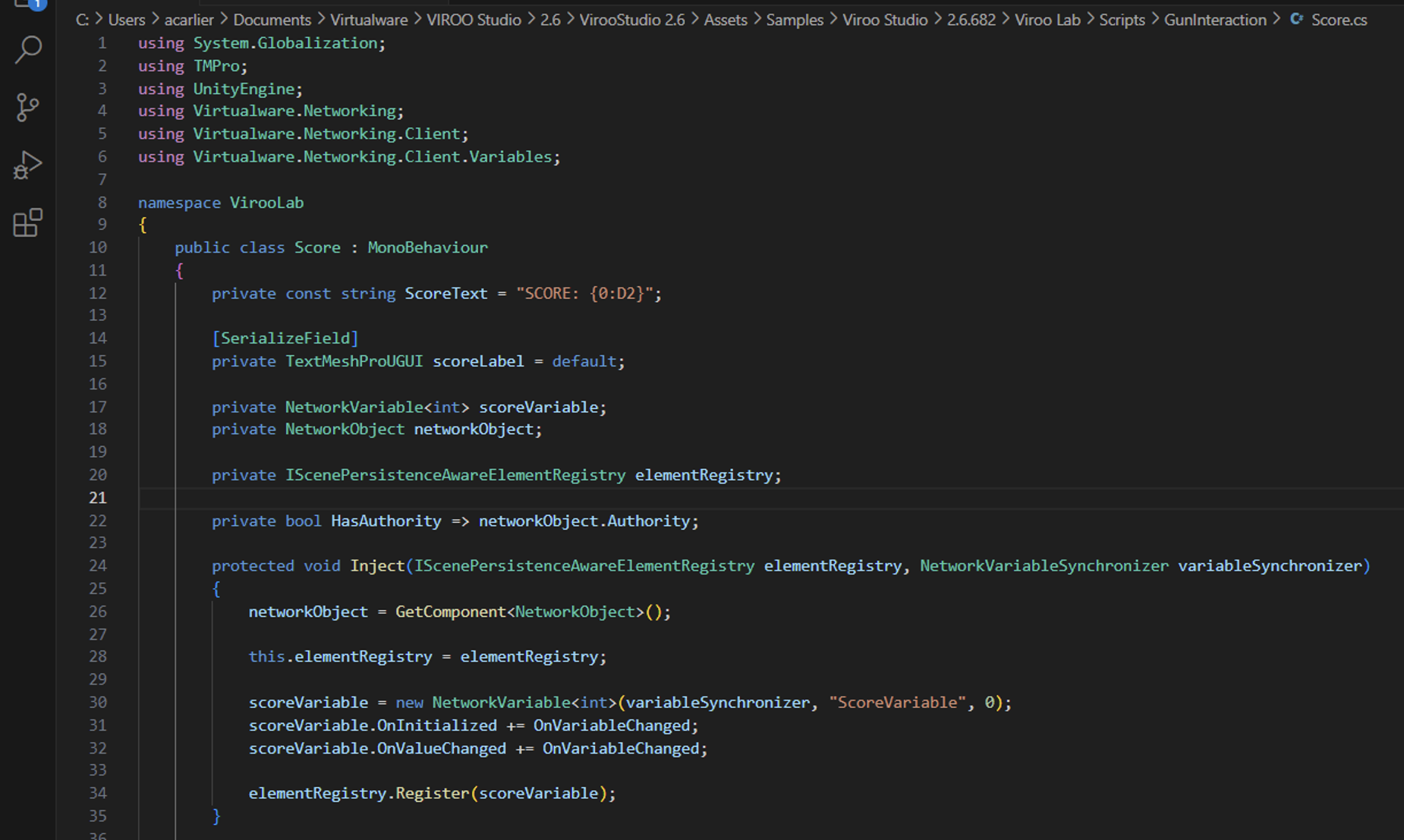Click the SerializeField attribute text
Screen dimensions: 1404x840
pos(285,338)
